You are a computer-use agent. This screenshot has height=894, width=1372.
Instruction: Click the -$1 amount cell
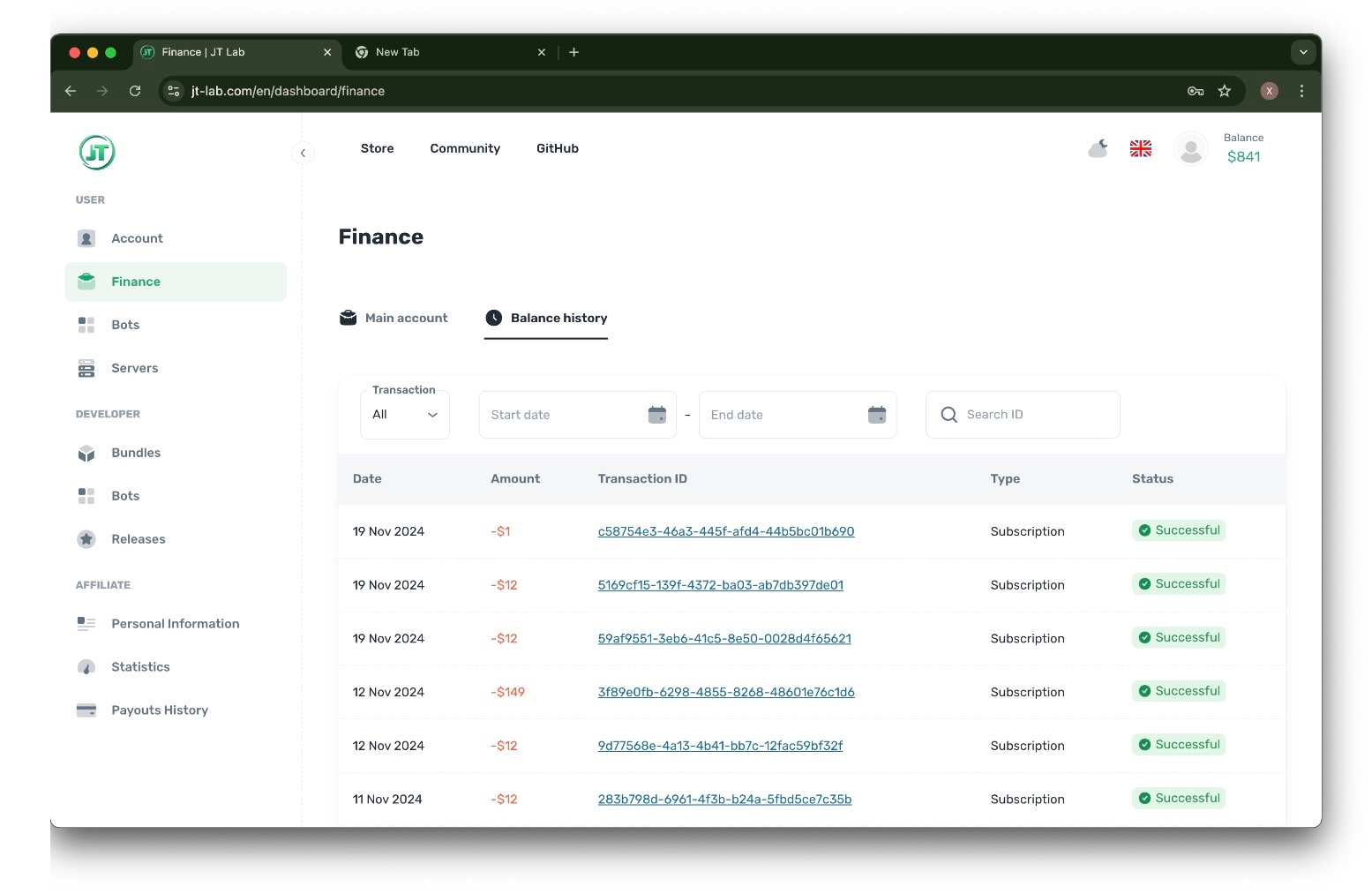coord(500,531)
